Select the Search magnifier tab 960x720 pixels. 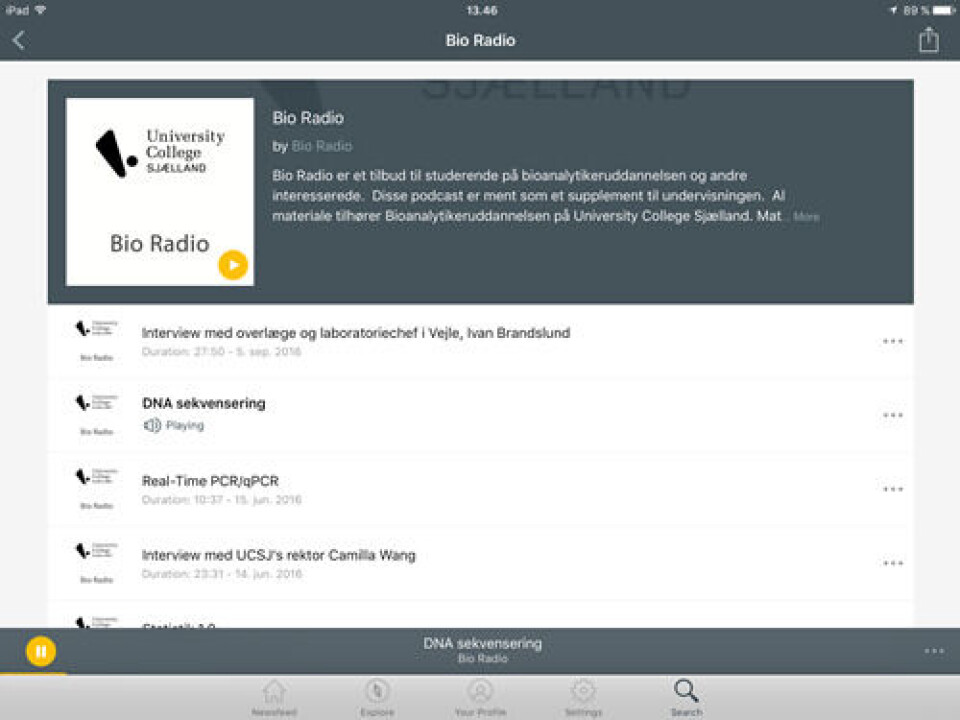point(686,697)
